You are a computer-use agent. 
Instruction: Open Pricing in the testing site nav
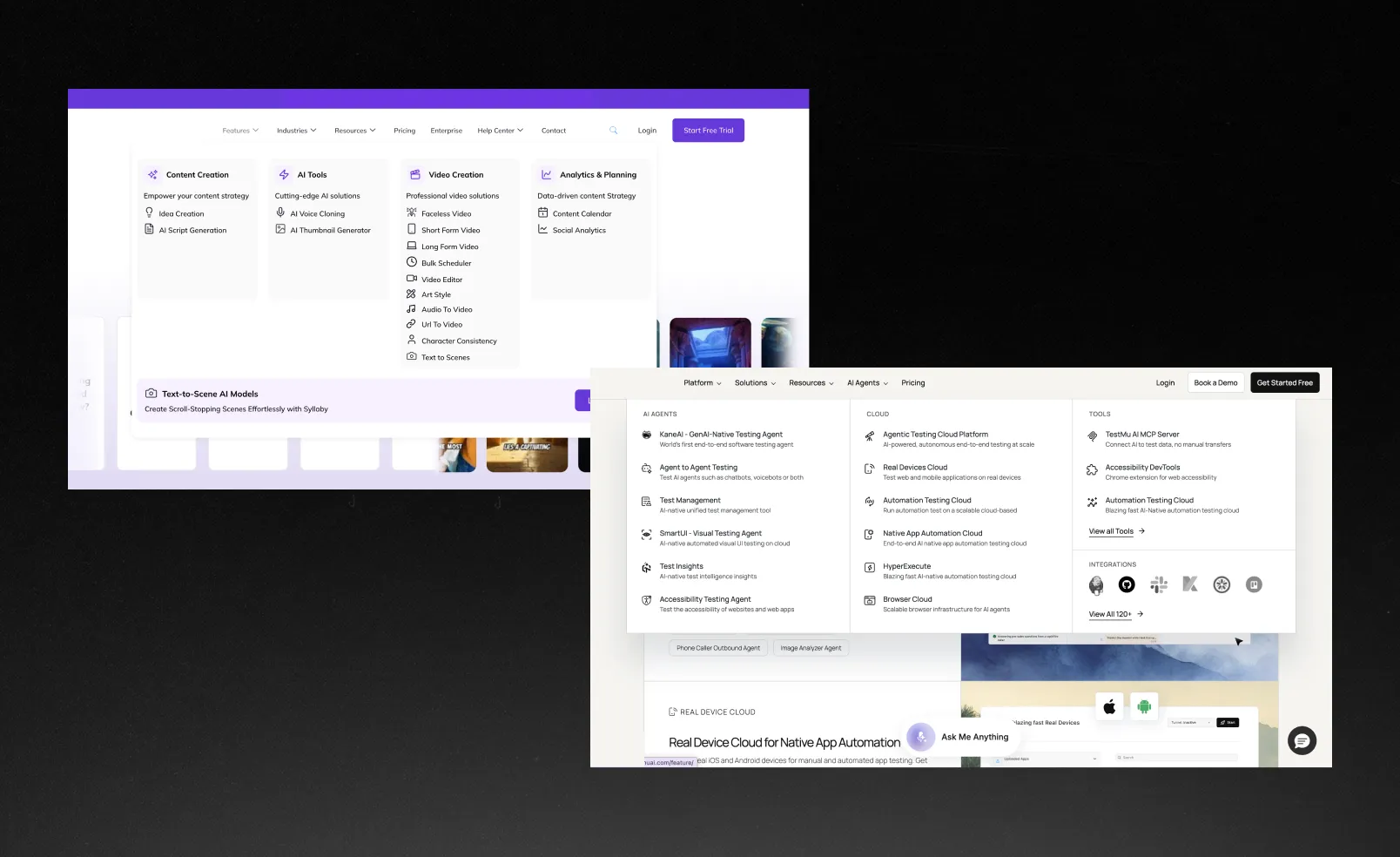pos(913,383)
